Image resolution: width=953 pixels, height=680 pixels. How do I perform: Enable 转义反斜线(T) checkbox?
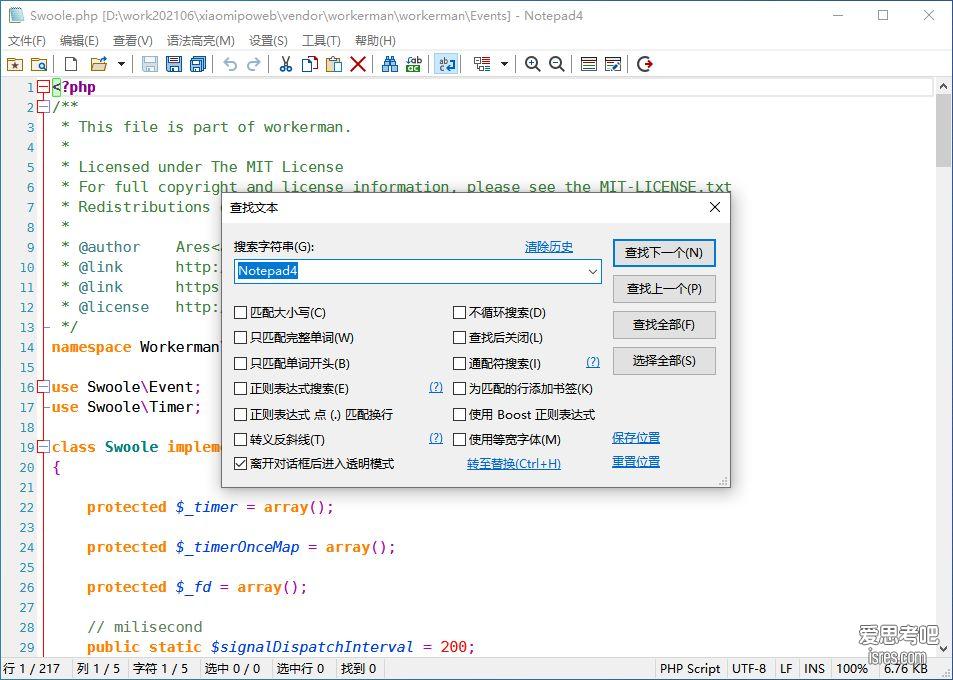[241, 439]
